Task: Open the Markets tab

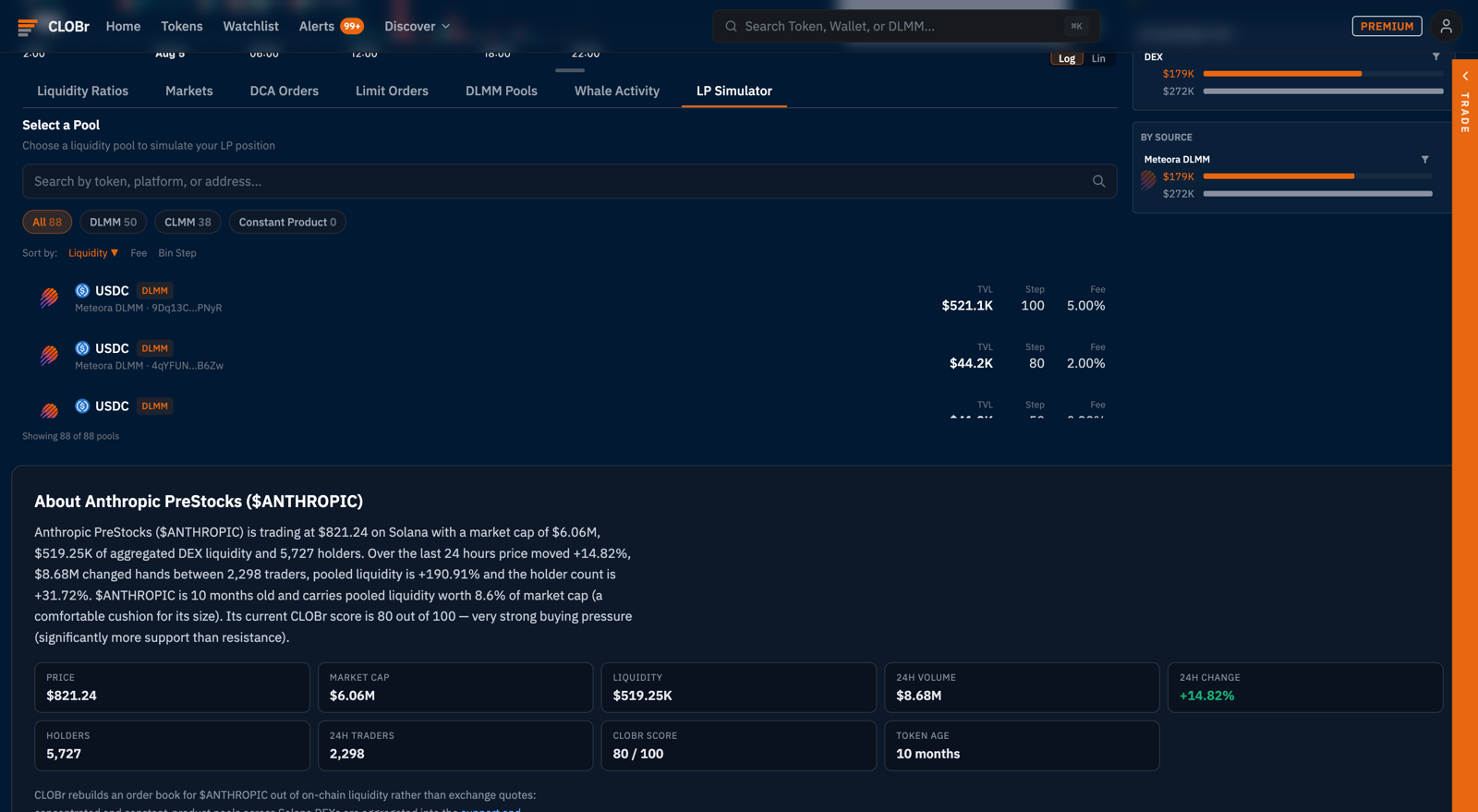Action: [189, 91]
